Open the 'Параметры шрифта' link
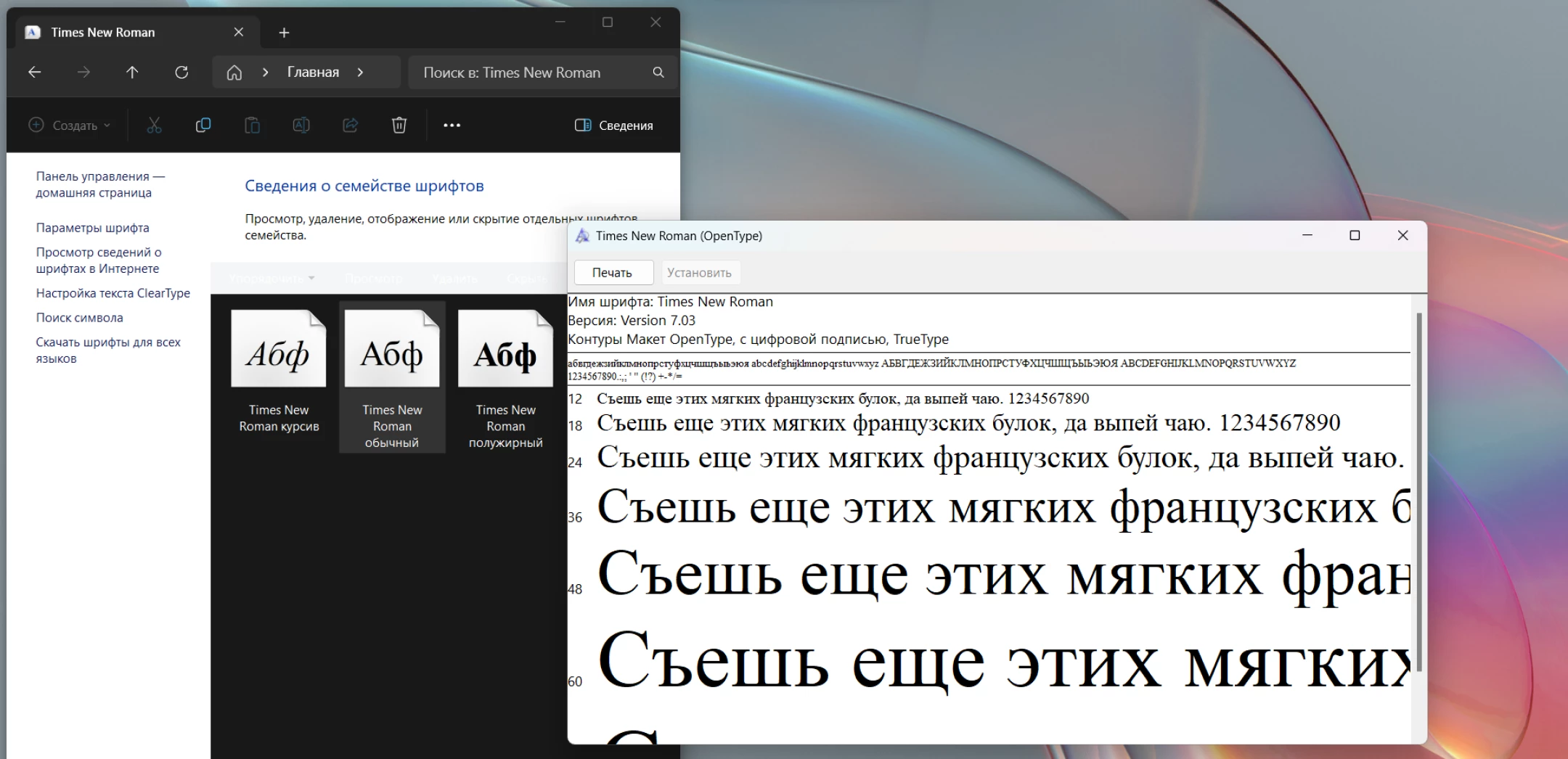 (x=93, y=228)
